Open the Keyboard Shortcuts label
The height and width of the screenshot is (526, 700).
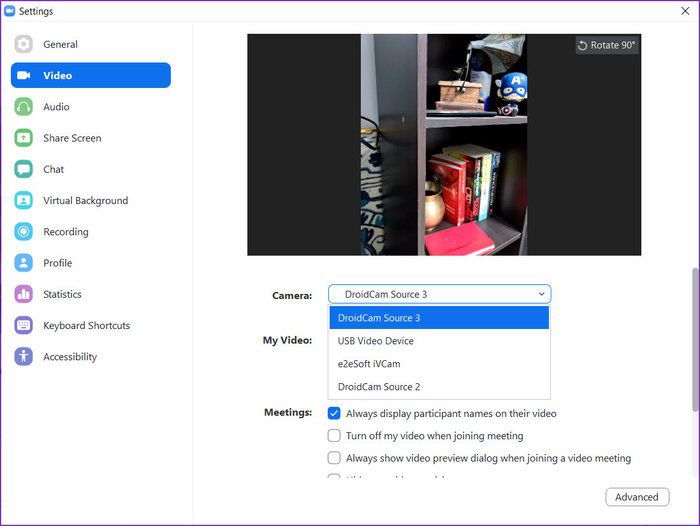point(87,326)
